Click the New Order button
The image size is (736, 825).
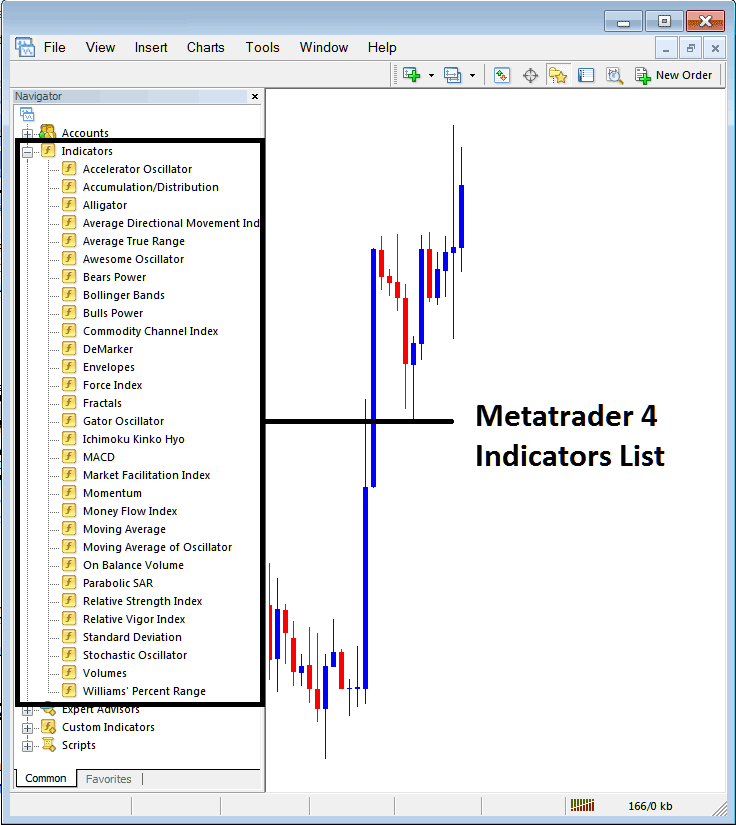tap(674, 75)
